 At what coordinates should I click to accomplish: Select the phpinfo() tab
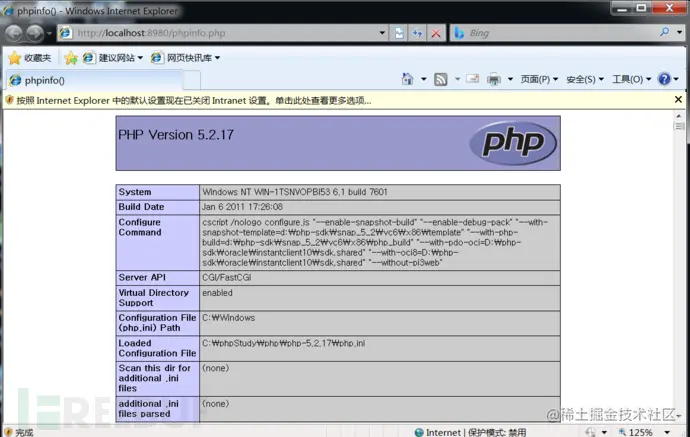click(94, 80)
